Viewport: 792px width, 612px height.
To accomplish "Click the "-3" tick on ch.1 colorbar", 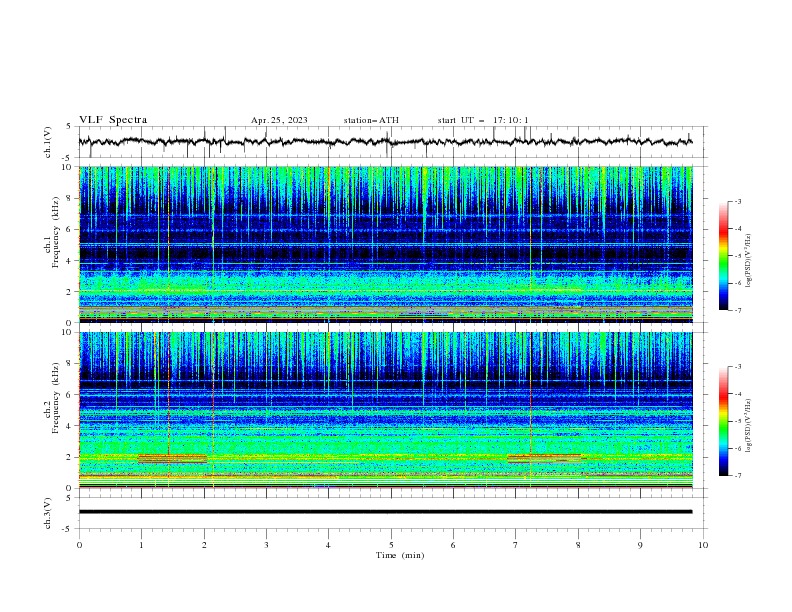I will pyautogui.click(x=737, y=201).
